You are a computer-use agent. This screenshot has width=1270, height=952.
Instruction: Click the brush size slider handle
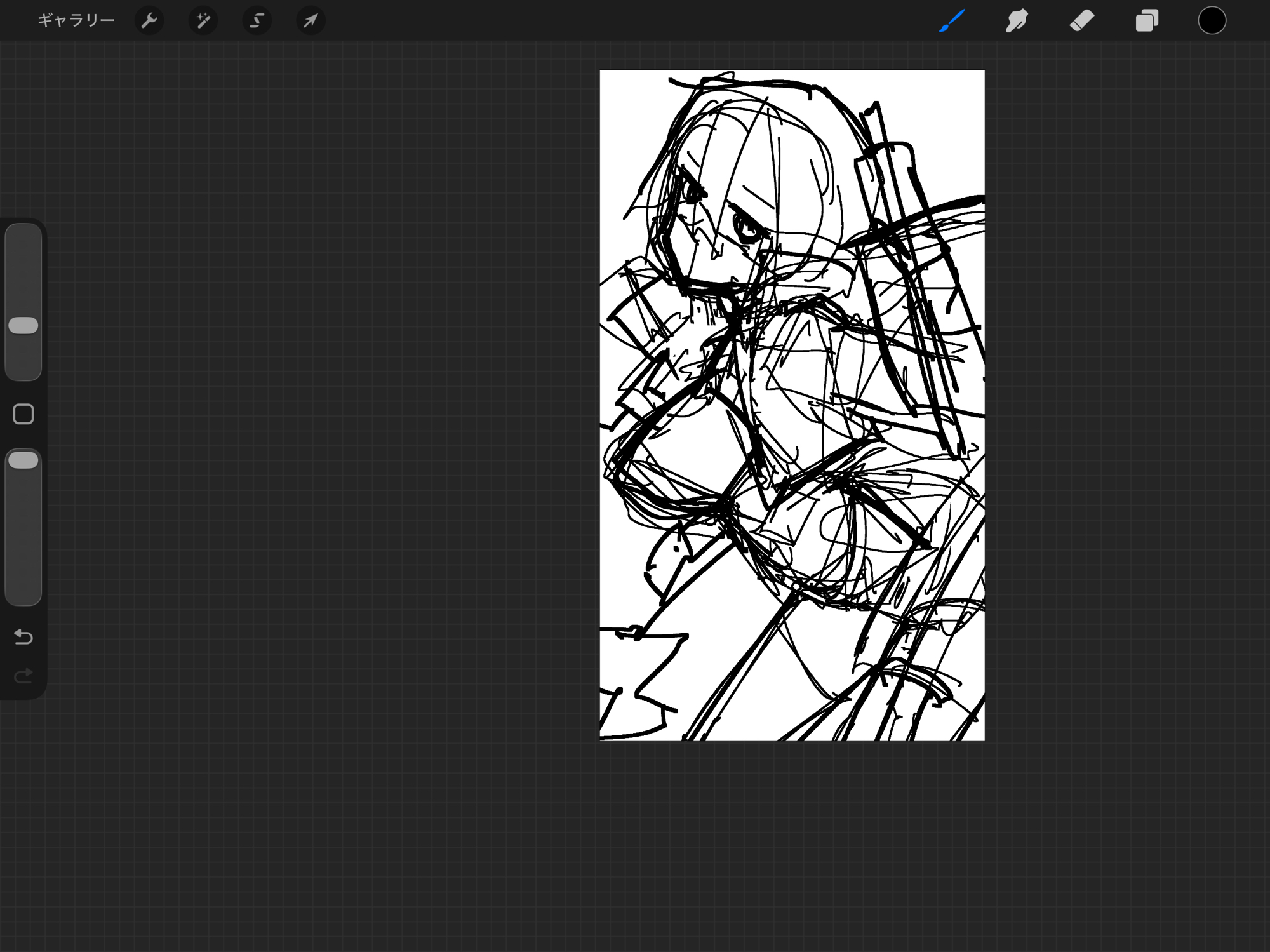pos(23,325)
